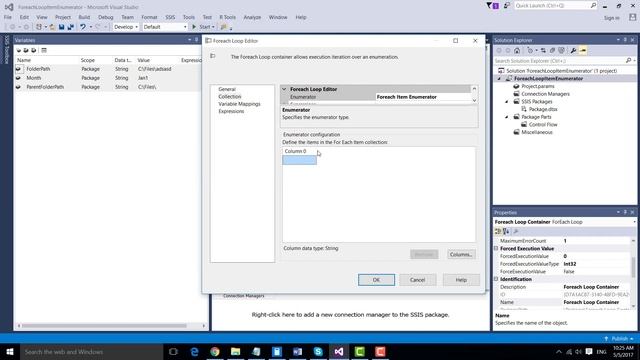Collapse Forced Execution Value category
The width and height of the screenshot is (640, 360).
point(496,249)
